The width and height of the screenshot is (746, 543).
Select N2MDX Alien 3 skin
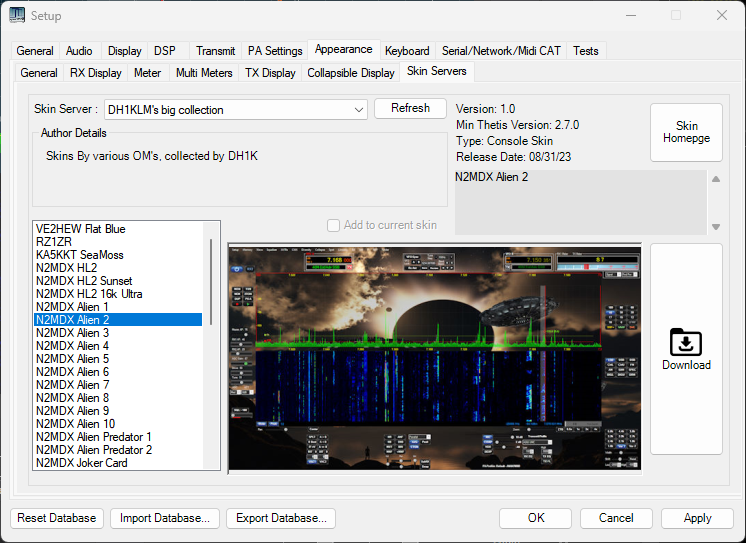pyautogui.click(x=118, y=333)
